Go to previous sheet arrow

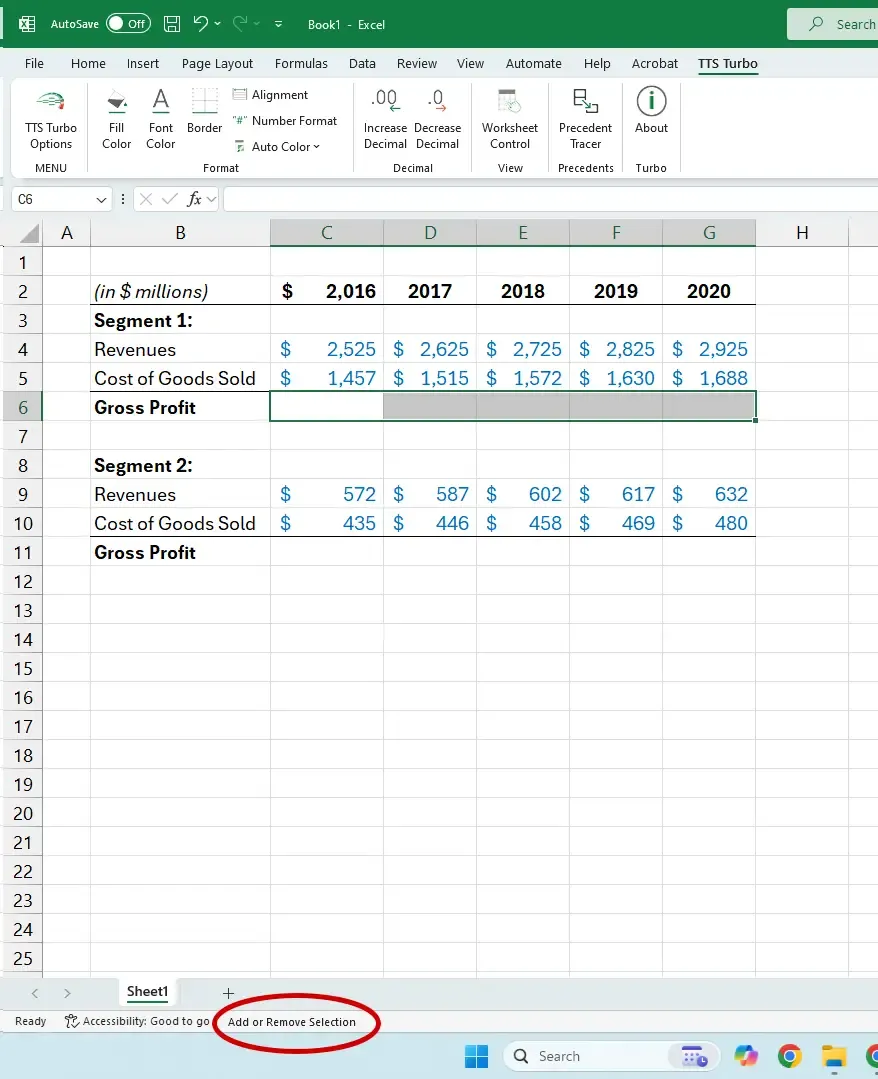34,993
